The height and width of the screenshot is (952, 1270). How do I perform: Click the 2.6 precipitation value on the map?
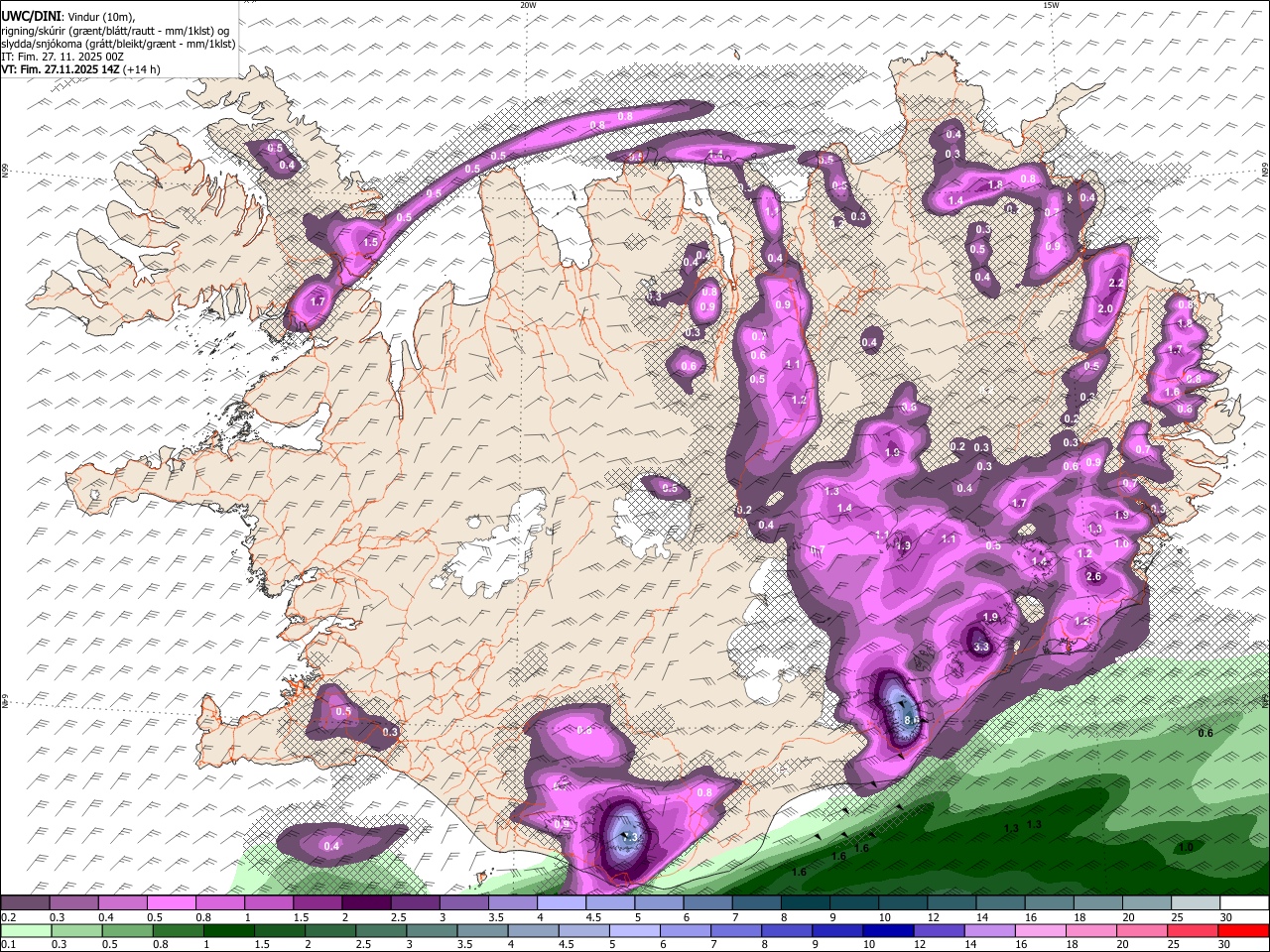tap(1093, 577)
